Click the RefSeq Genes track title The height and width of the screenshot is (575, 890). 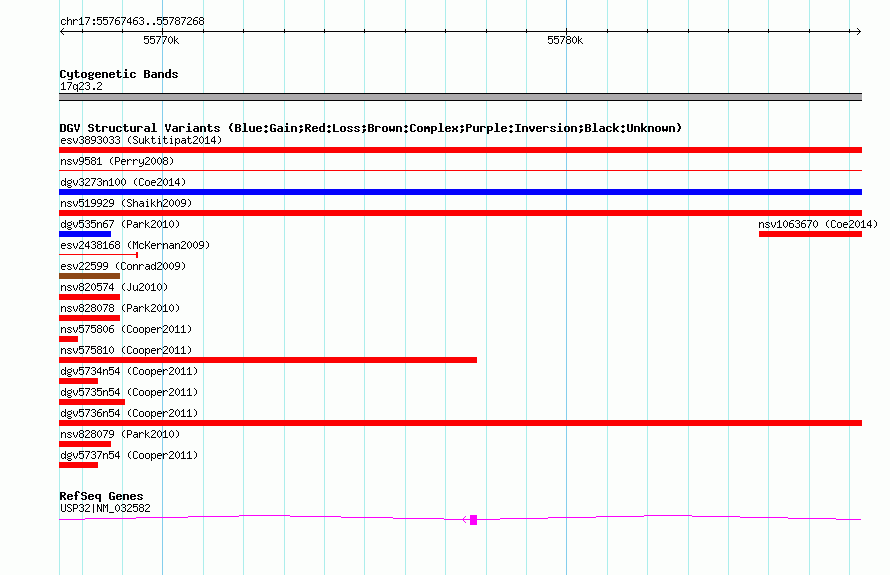[101, 496]
